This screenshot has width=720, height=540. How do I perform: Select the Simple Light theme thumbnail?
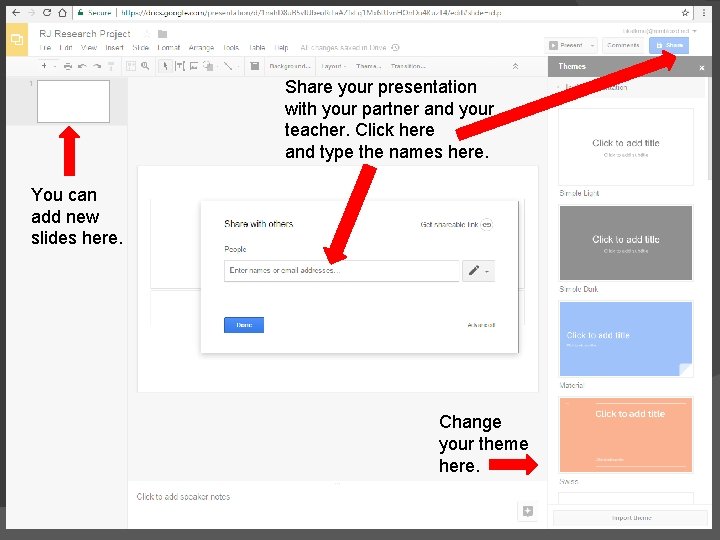click(625, 147)
